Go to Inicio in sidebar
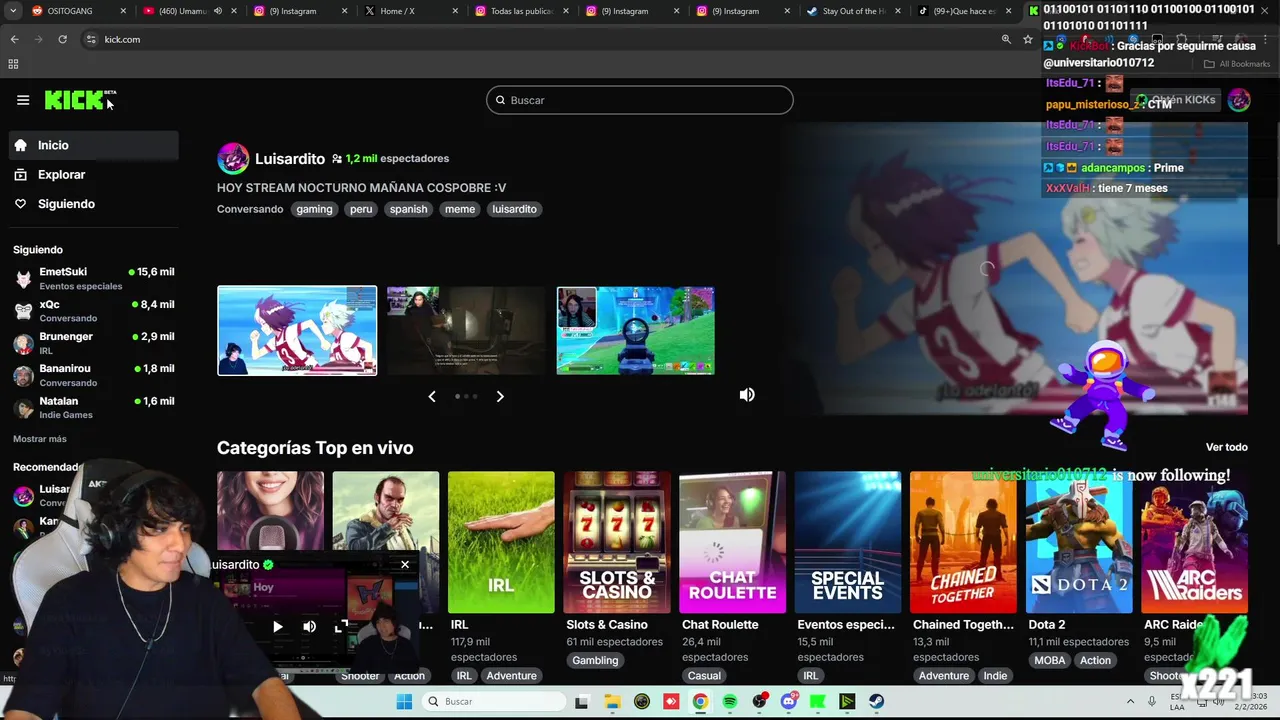Screen dimensions: 1280x720 [94, 145]
